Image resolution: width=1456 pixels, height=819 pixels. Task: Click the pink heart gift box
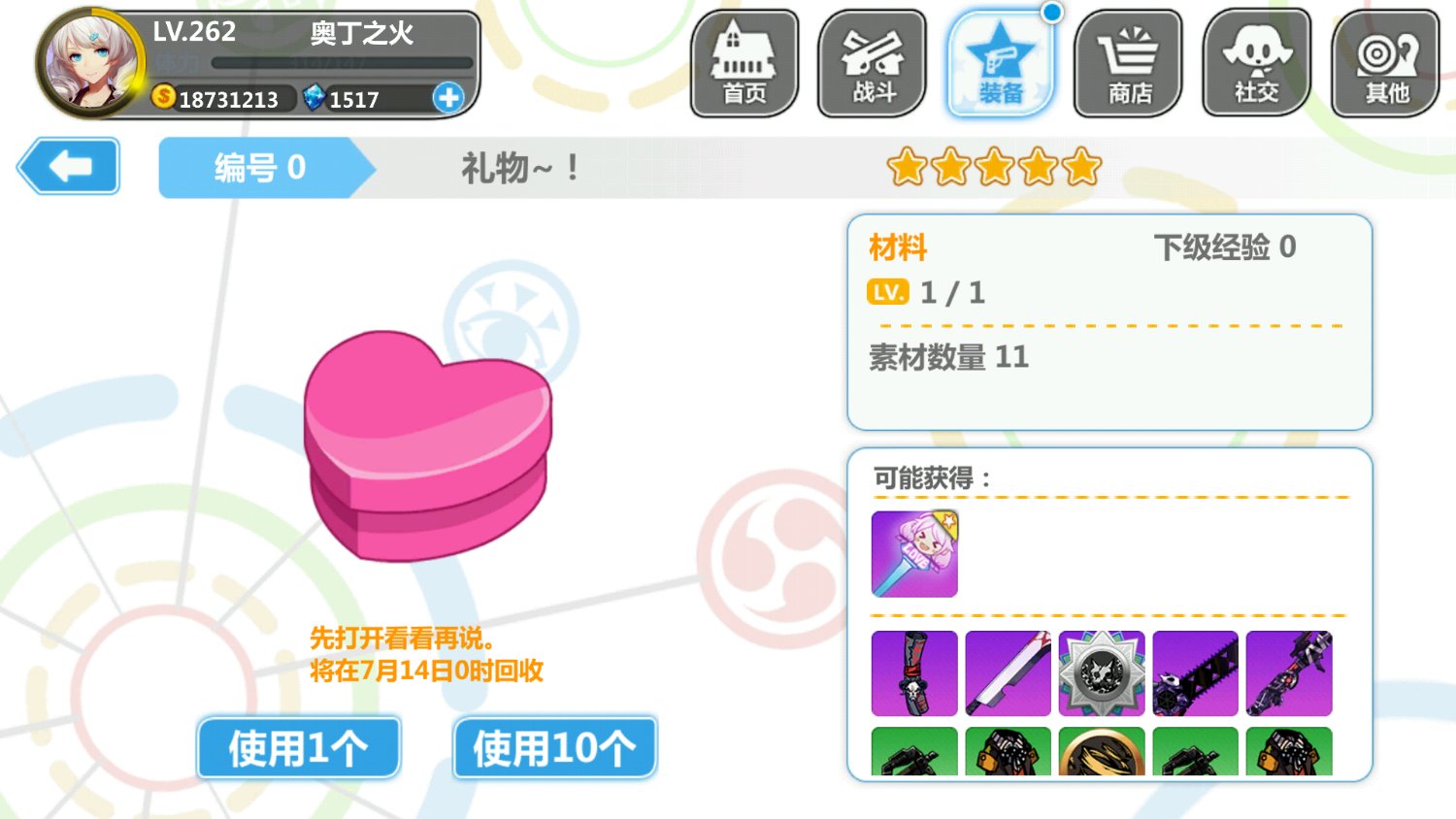(427, 446)
